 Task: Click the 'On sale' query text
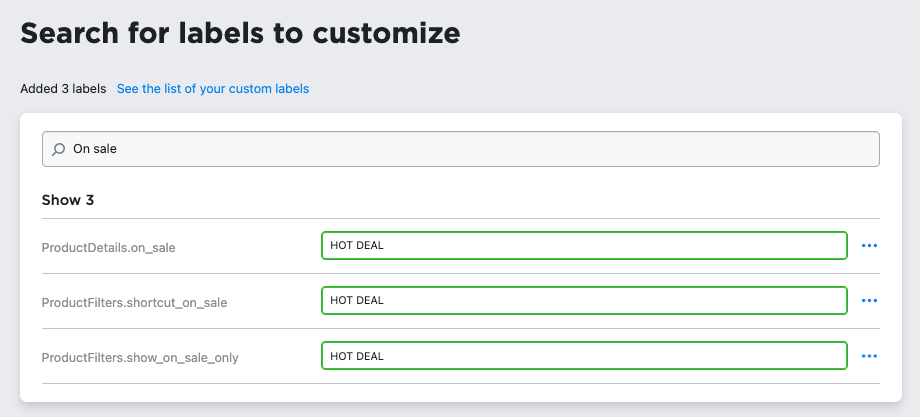point(96,149)
